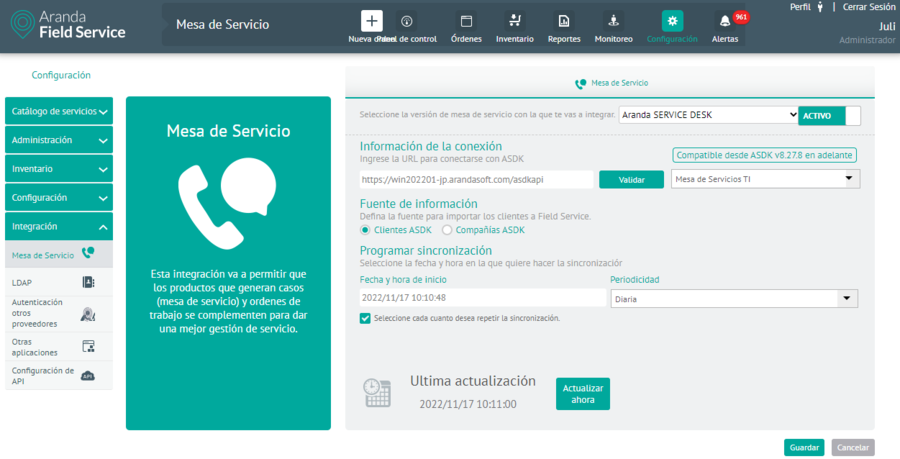The height and width of the screenshot is (459, 900).
Task: Expand the Inventario sidebar section
Action: (x=59, y=169)
